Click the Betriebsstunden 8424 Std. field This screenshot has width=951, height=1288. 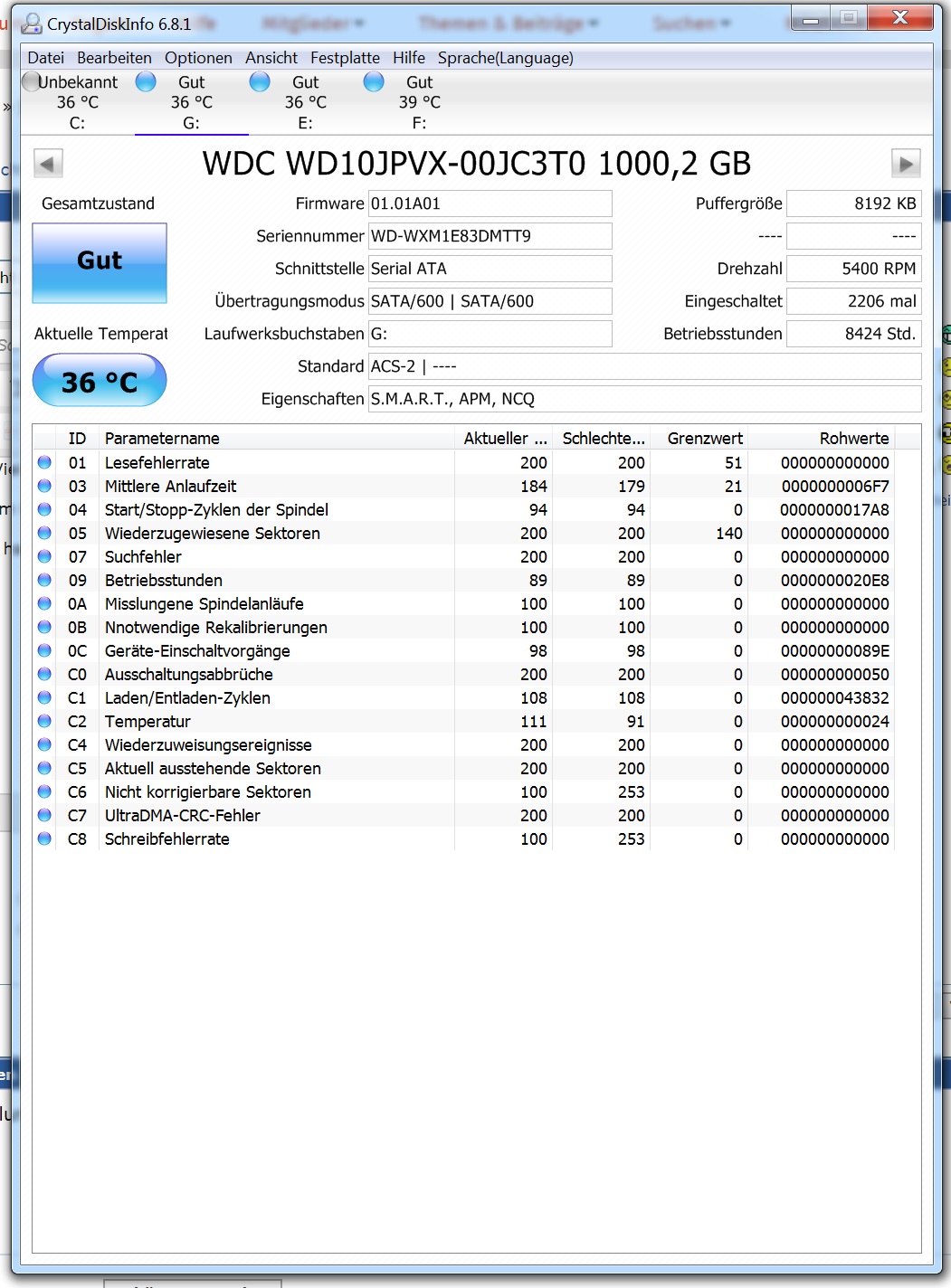[x=854, y=334]
